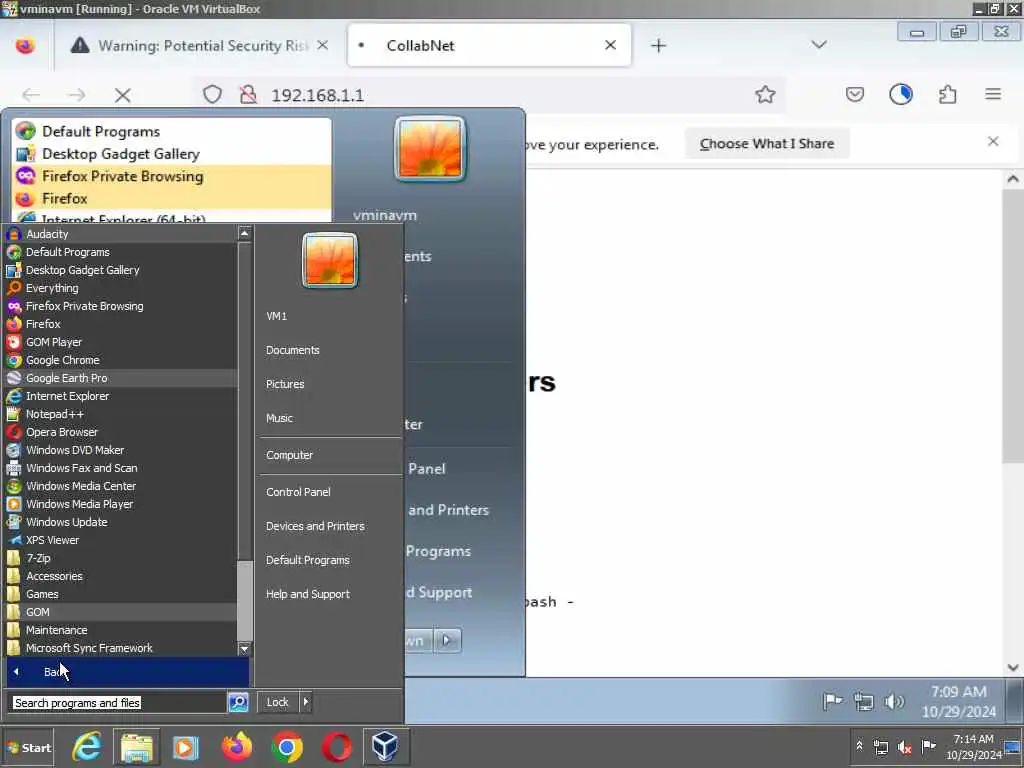Open Internet Explorer in dark start menu list
This screenshot has height=768, width=1024.
[x=121, y=396]
